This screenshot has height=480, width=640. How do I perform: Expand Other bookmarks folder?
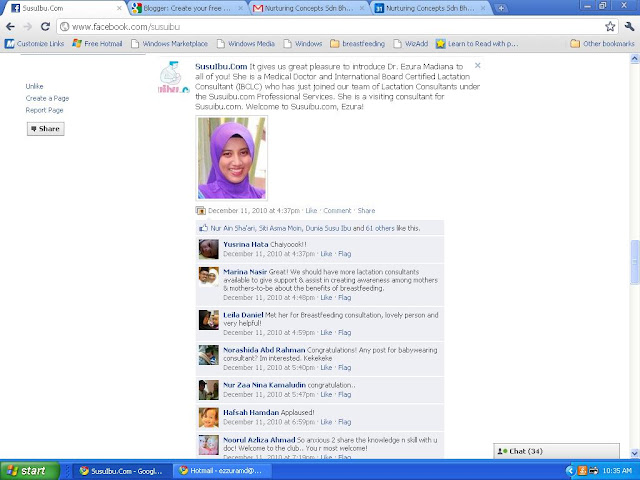[602, 44]
